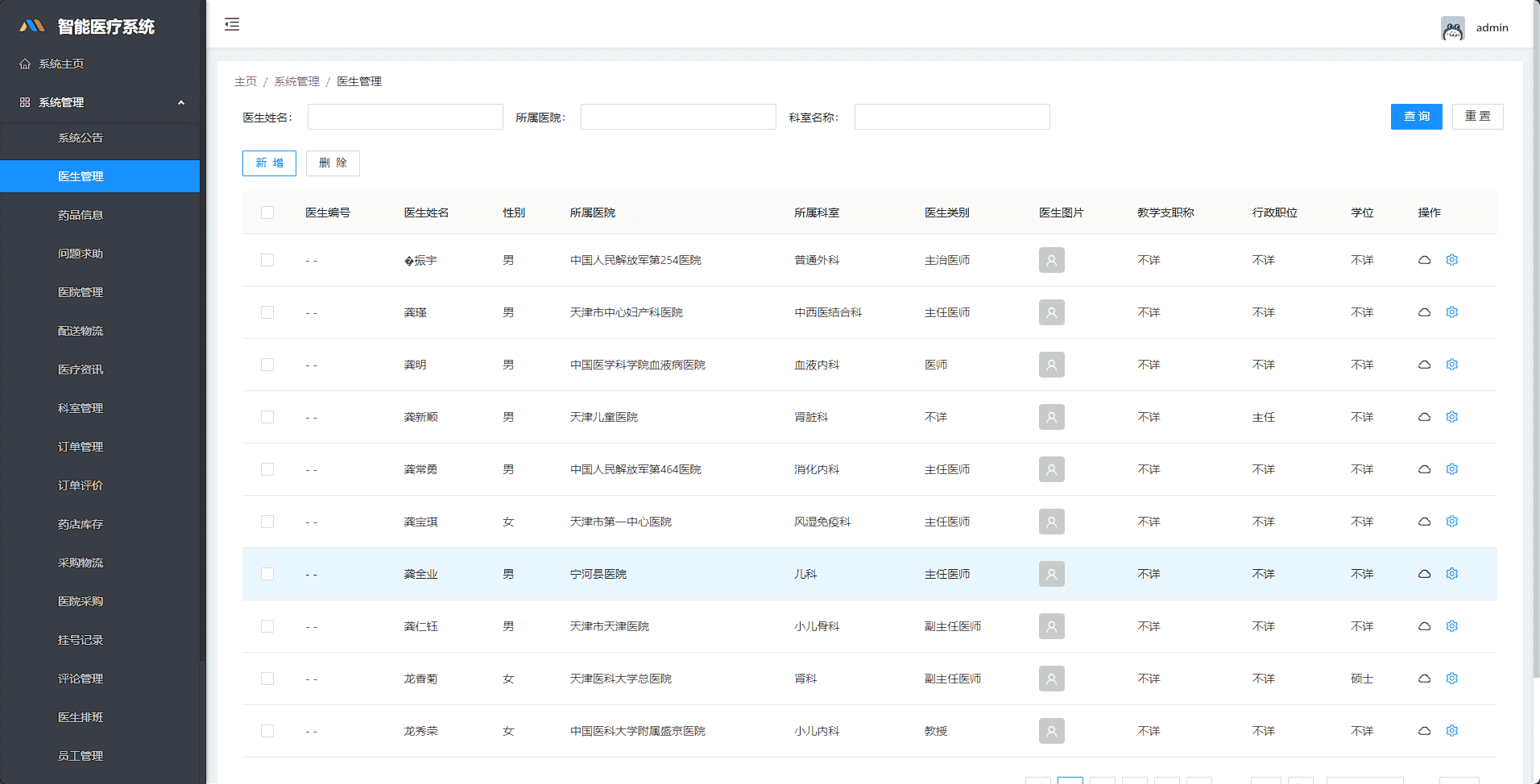Click the 硕士 degree cell
The width and height of the screenshot is (1540, 784).
[1362, 679]
